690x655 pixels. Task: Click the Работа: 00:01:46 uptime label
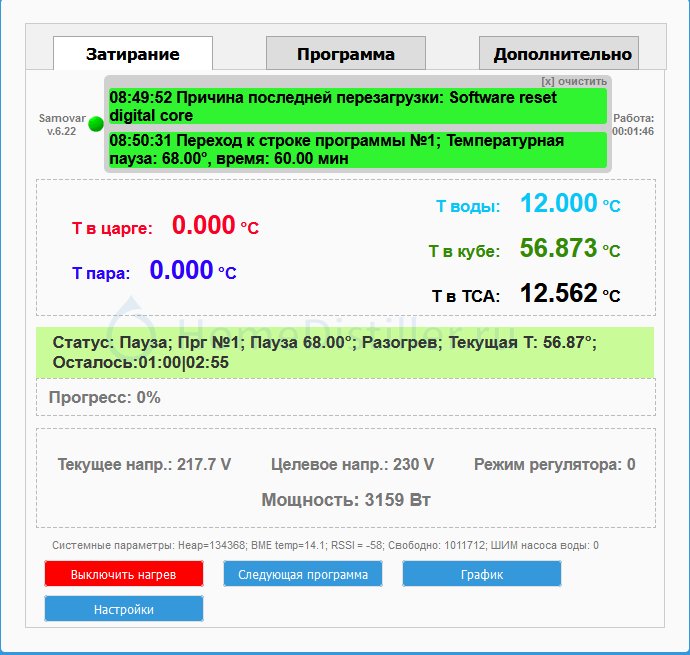[633, 125]
